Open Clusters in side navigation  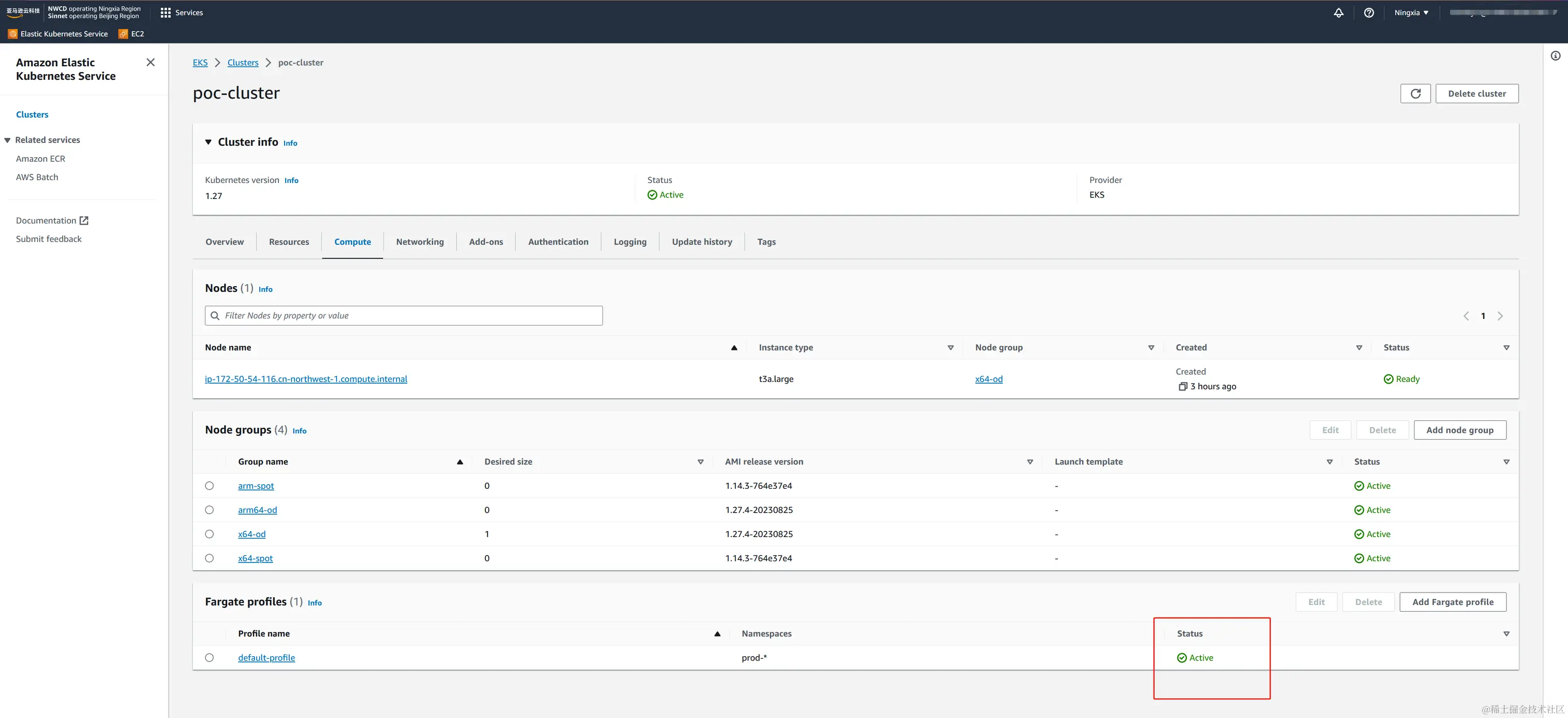pos(32,115)
